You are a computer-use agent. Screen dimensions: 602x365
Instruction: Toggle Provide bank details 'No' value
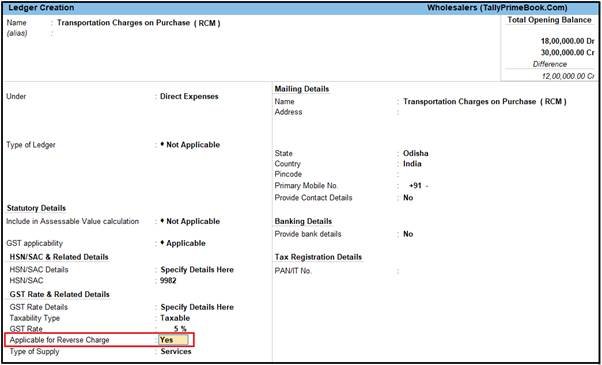(x=408, y=234)
